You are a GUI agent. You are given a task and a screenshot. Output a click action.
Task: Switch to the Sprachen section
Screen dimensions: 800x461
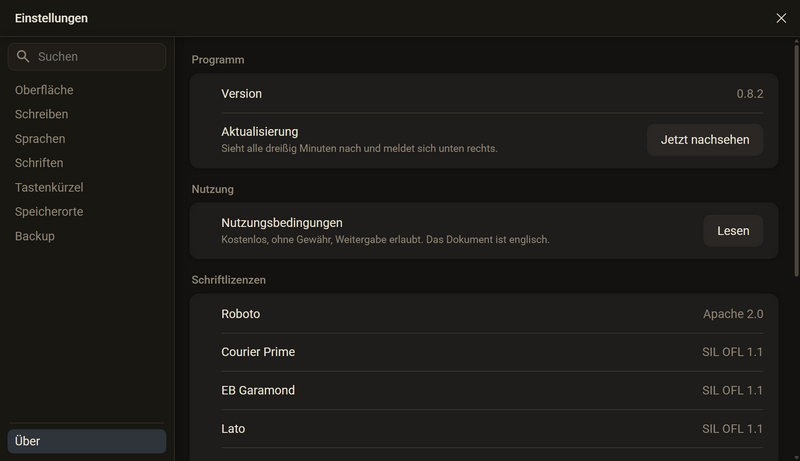tap(40, 139)
